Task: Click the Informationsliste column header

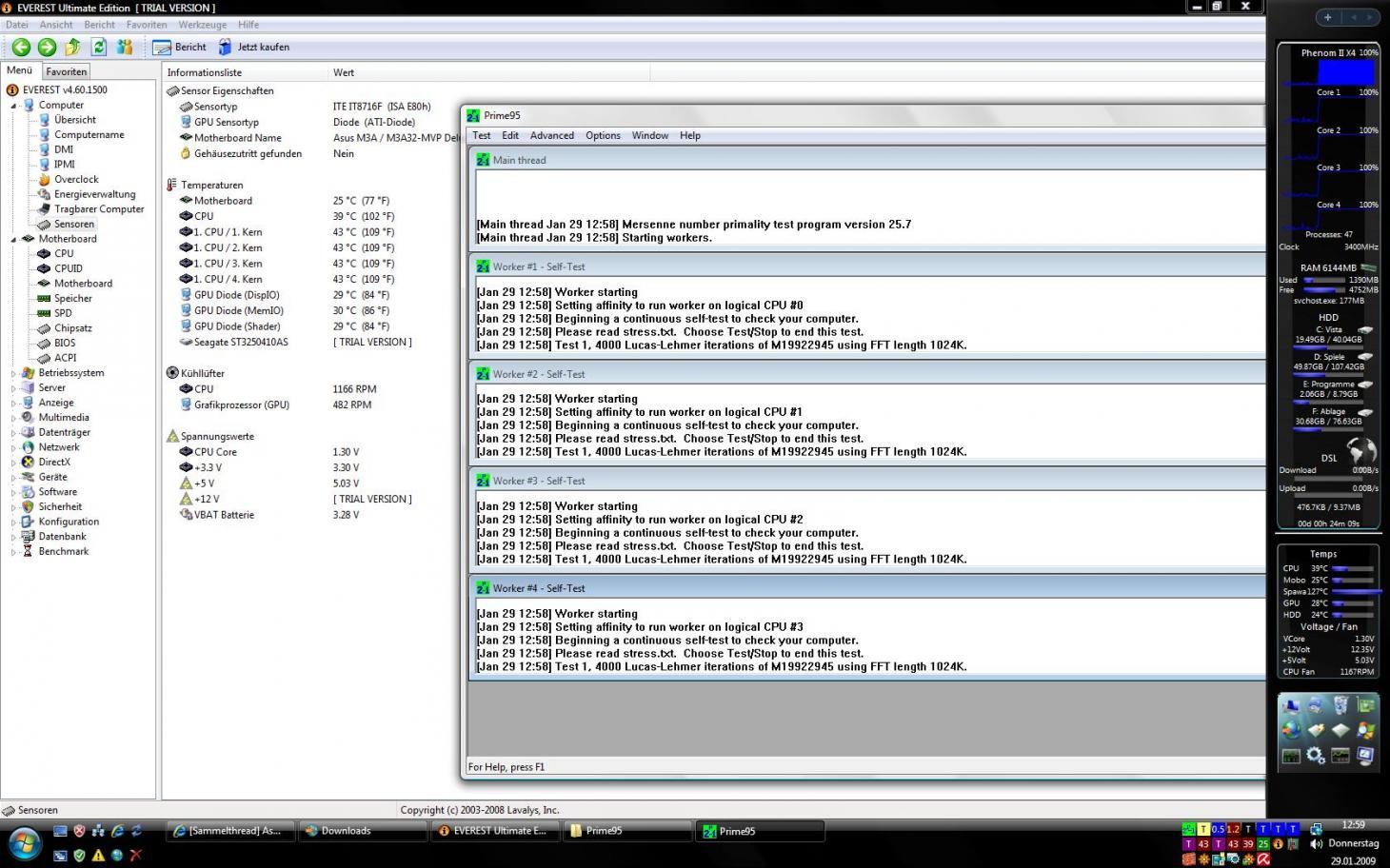Action: tap(245, 72)
